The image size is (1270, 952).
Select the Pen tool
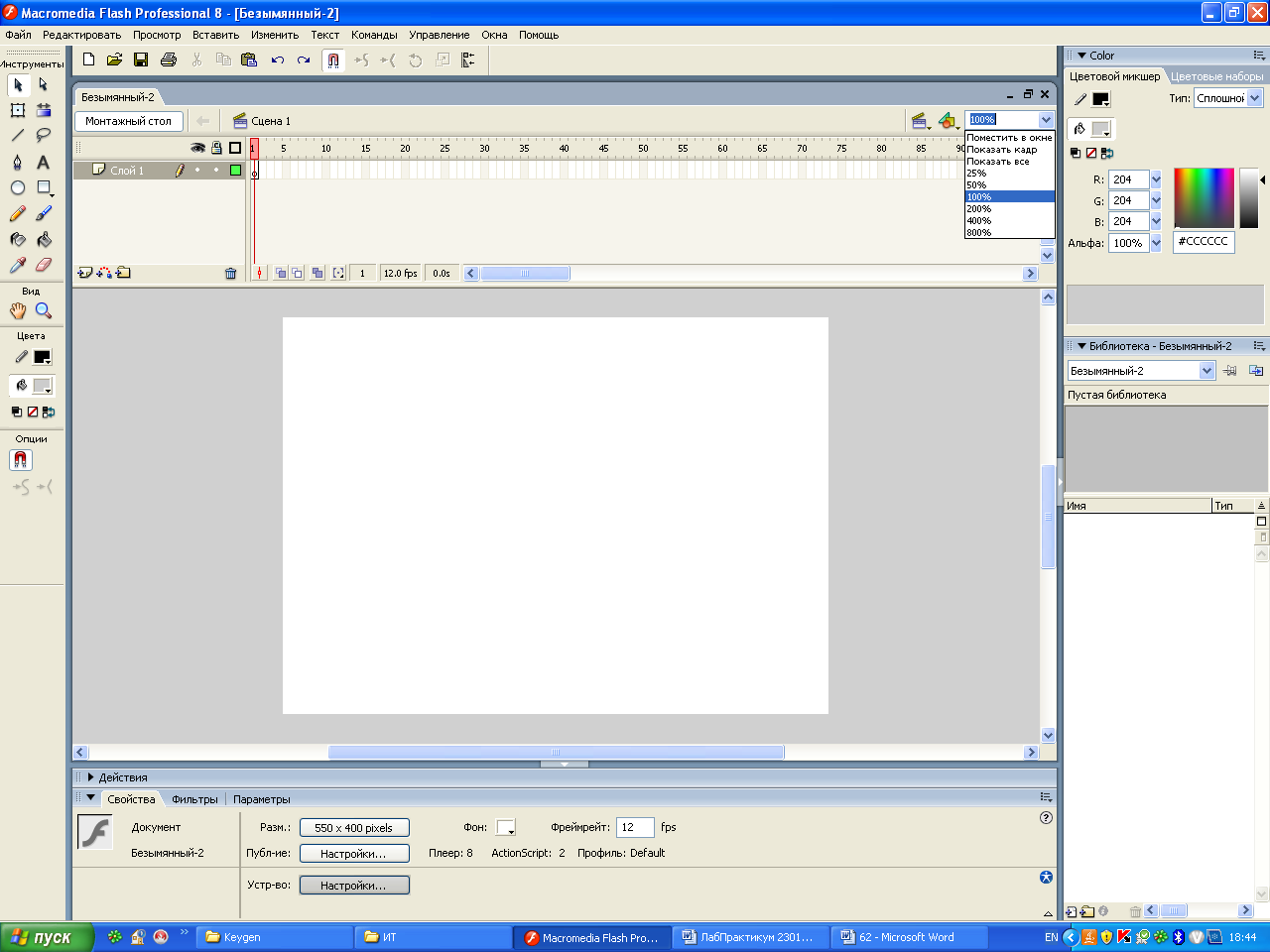click(18, 162)
